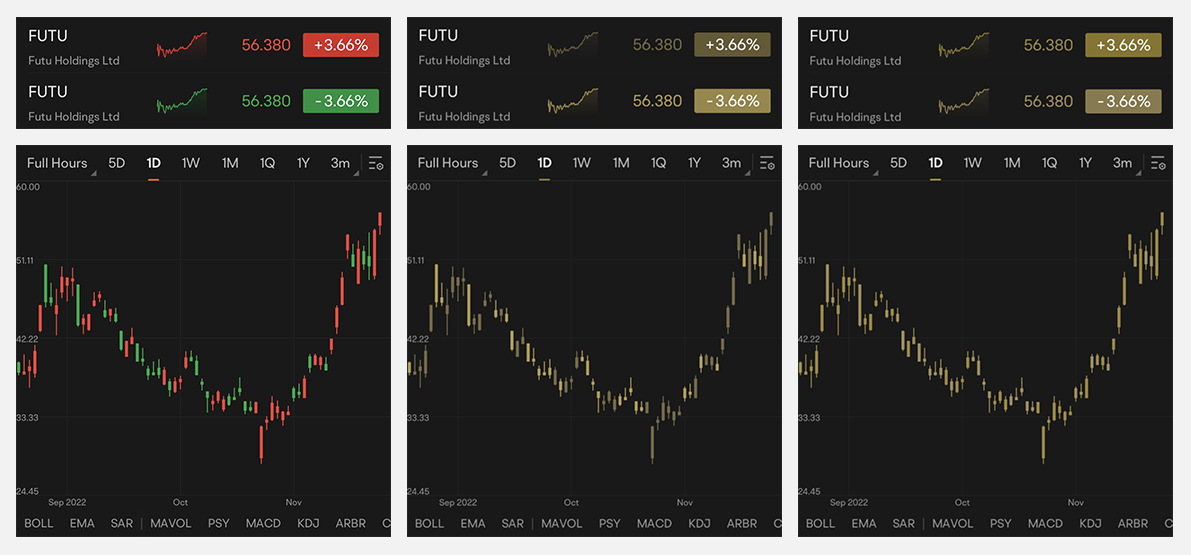Click the green FUTU sparkline mini chart
This screenshot has width=1191, height=555.
(x=181, y=101)
